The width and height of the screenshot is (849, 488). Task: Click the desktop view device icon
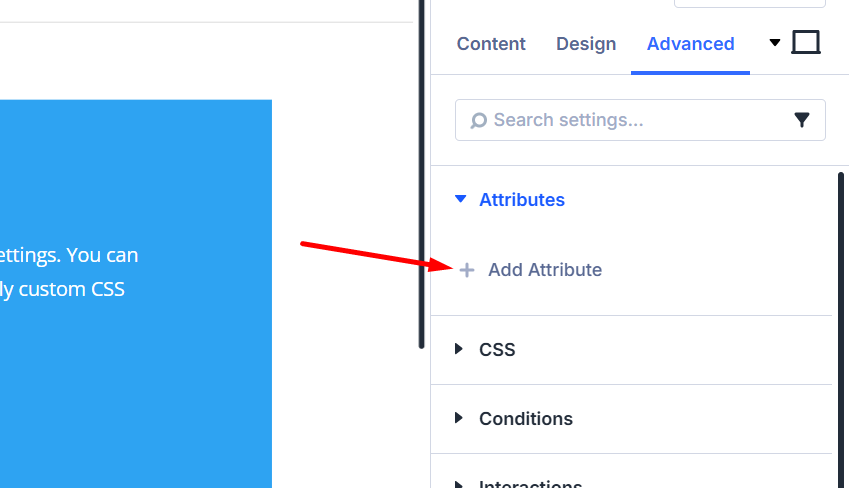805,43
